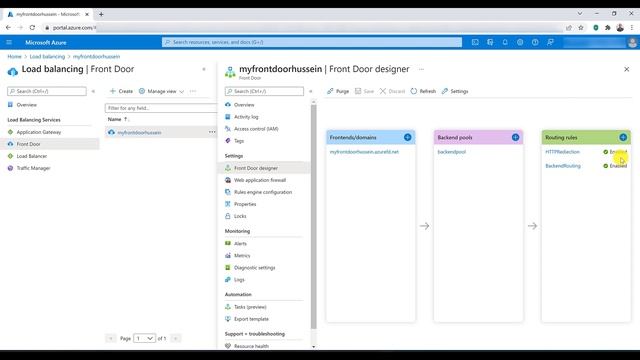Open the Manage view dropdown
The width and height of the screenshot is (640, 360).
162,91
